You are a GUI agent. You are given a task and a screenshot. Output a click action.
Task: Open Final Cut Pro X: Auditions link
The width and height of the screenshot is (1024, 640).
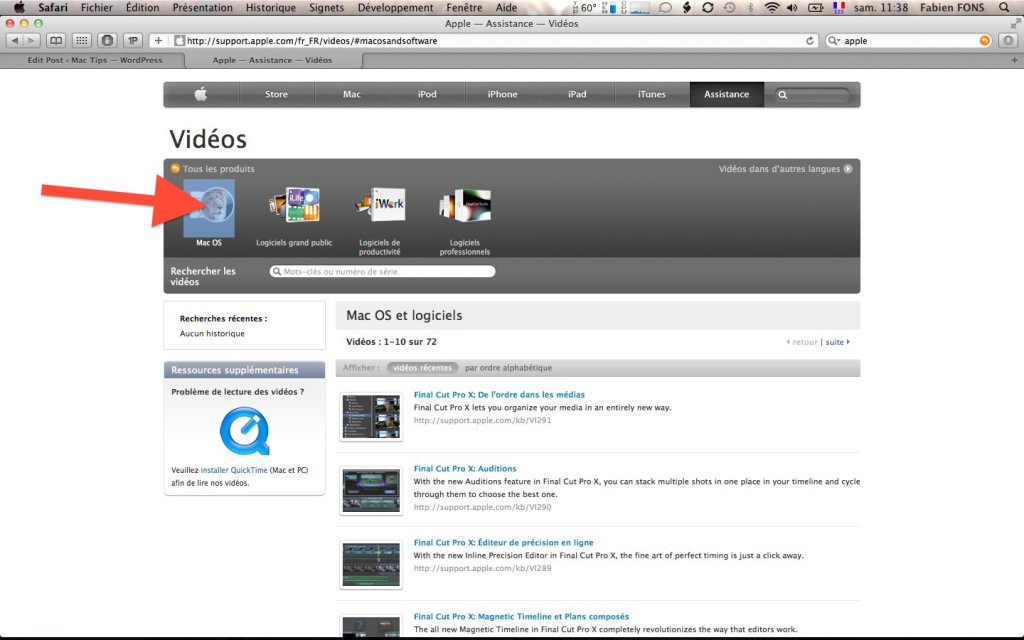(465, 468)
